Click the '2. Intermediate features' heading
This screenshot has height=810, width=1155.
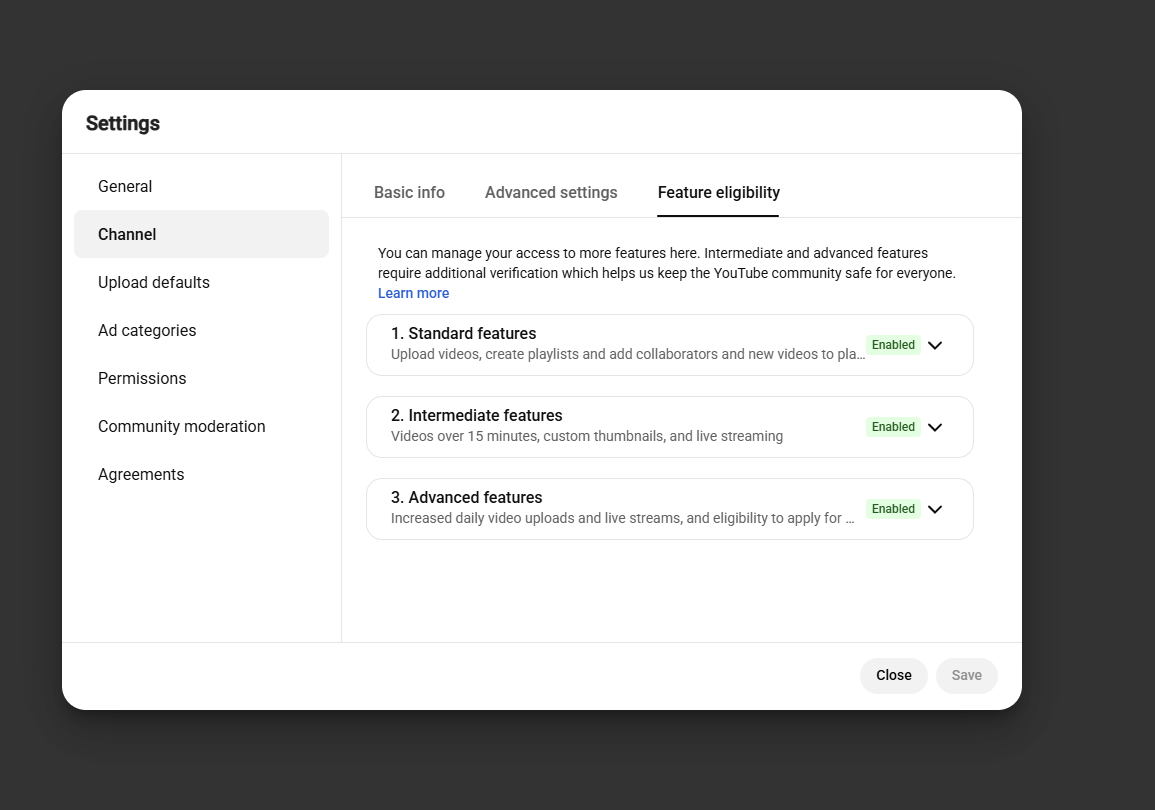click(x=477, y=415)
